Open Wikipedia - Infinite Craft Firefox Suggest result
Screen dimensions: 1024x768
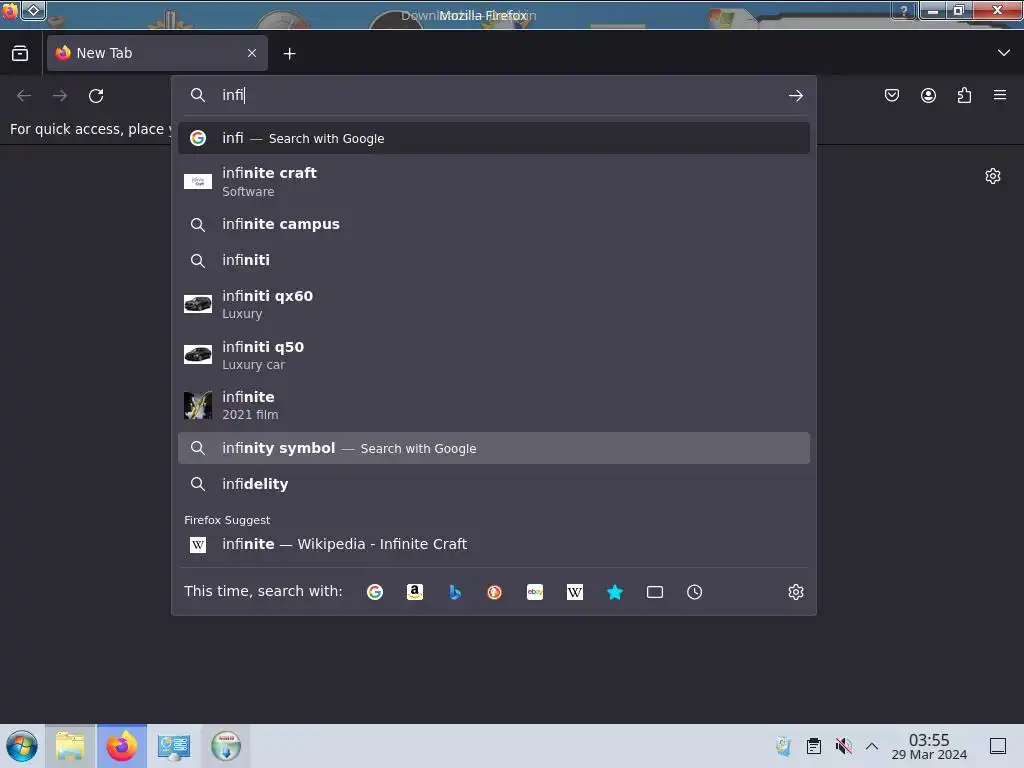[494, 544]
